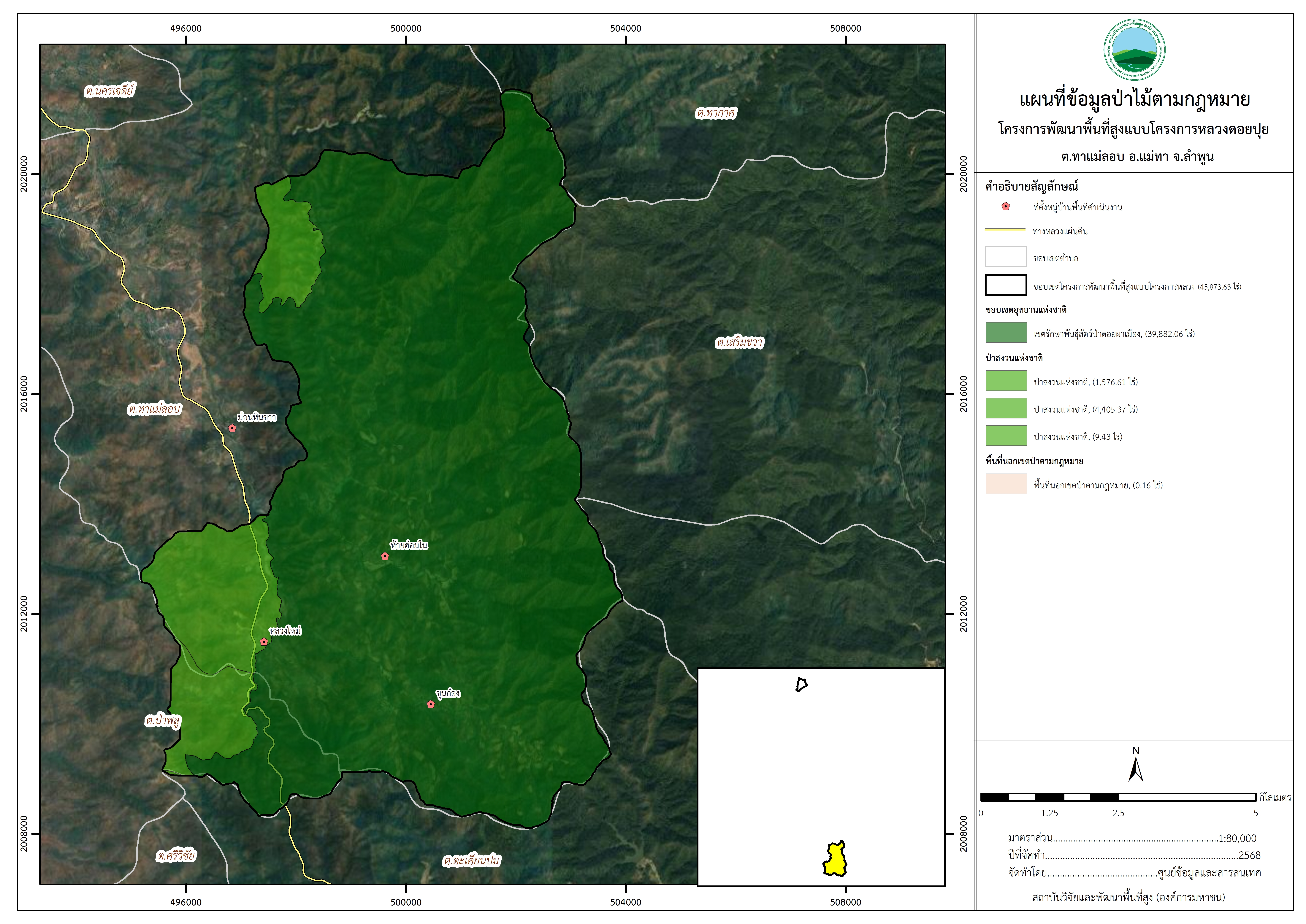
Task: Click the black-and-white scale bar
Action: click(1118, 797)
